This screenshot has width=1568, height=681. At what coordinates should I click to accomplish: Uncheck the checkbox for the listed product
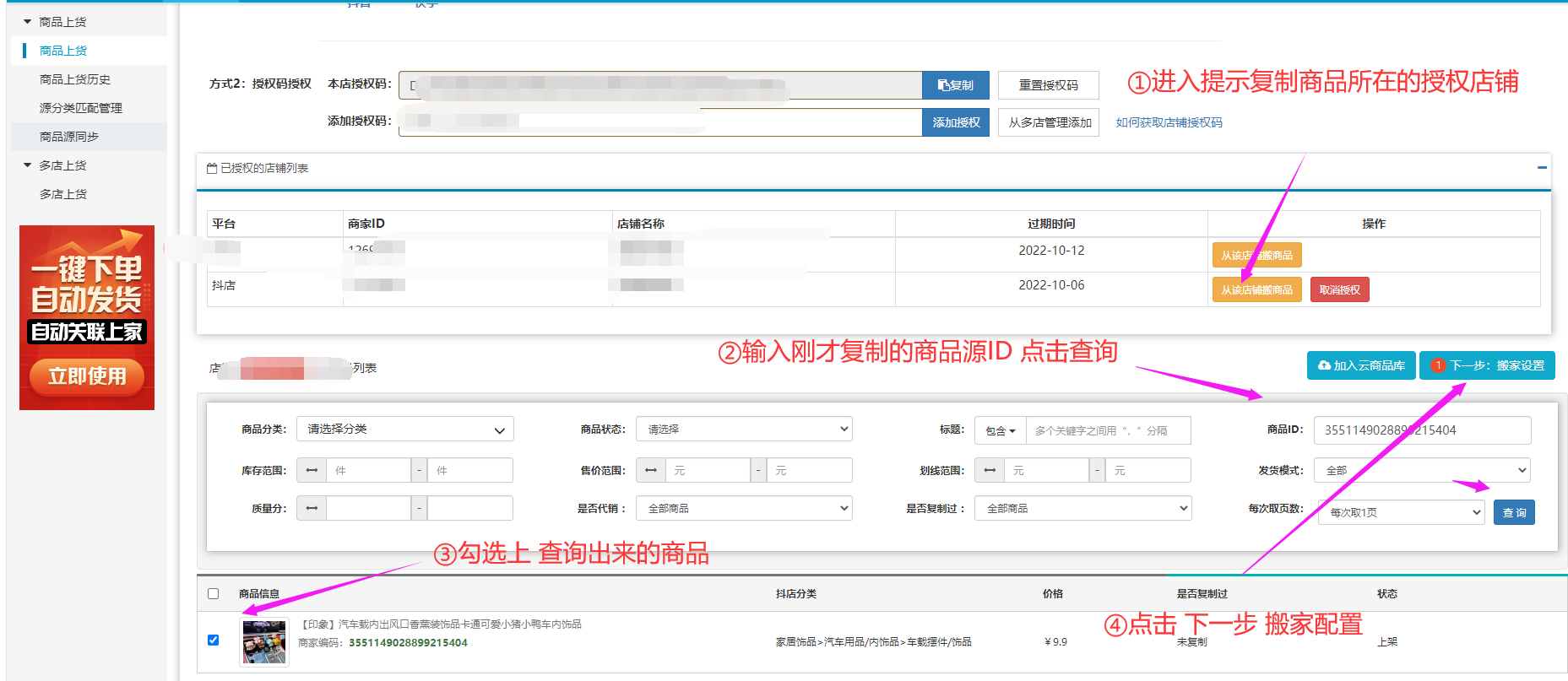pos(214,640)
